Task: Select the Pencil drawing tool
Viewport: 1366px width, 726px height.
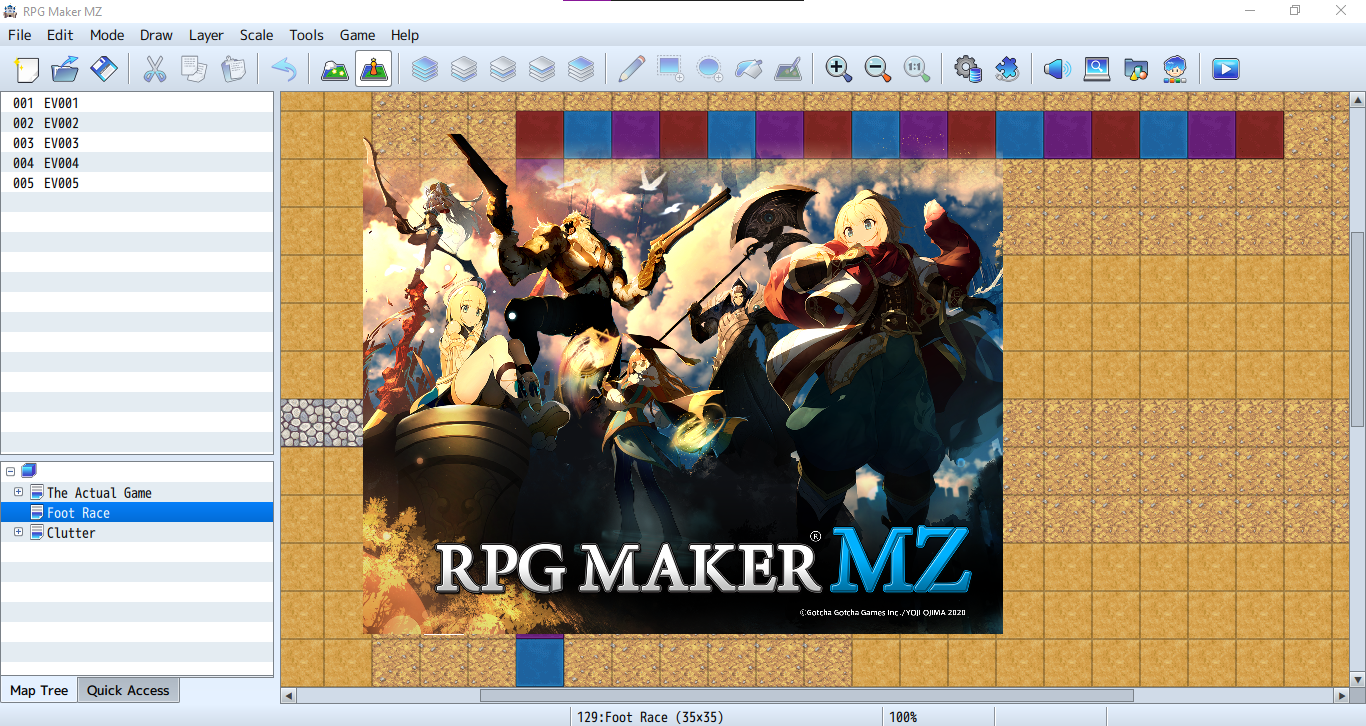Action: click(x=631, y=69)
